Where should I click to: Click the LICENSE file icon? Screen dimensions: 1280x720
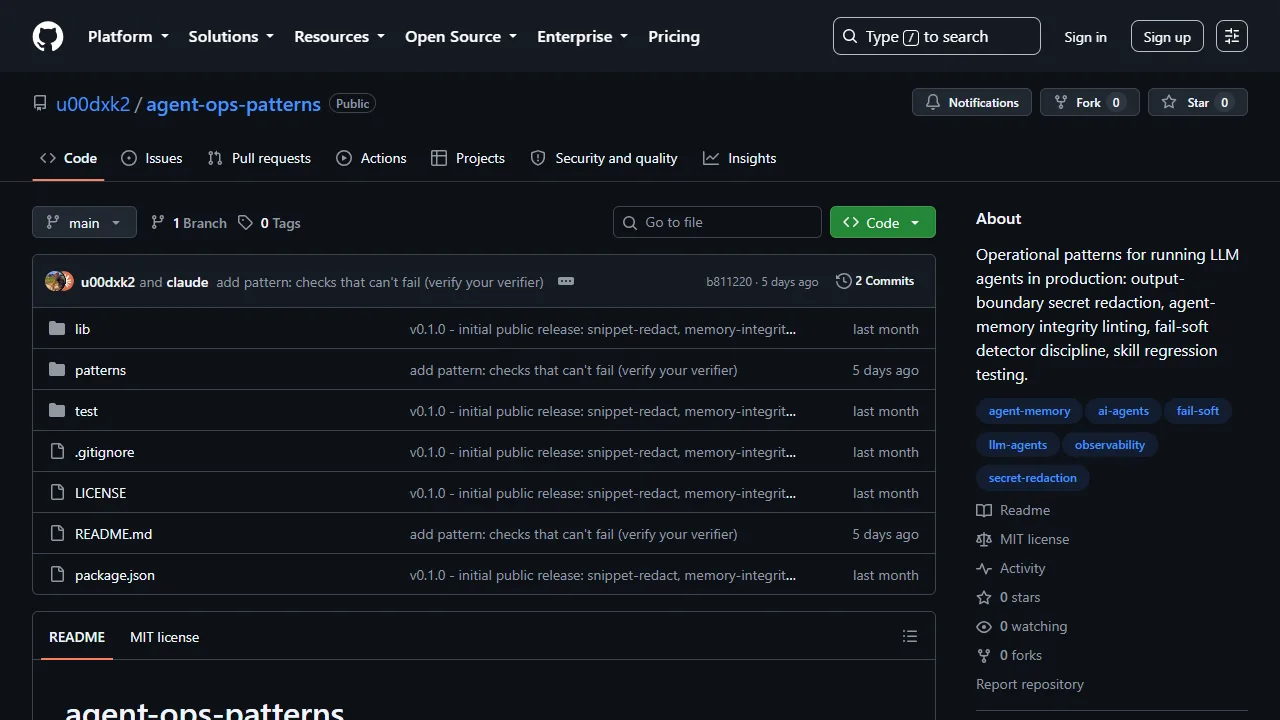click(57, 493)
